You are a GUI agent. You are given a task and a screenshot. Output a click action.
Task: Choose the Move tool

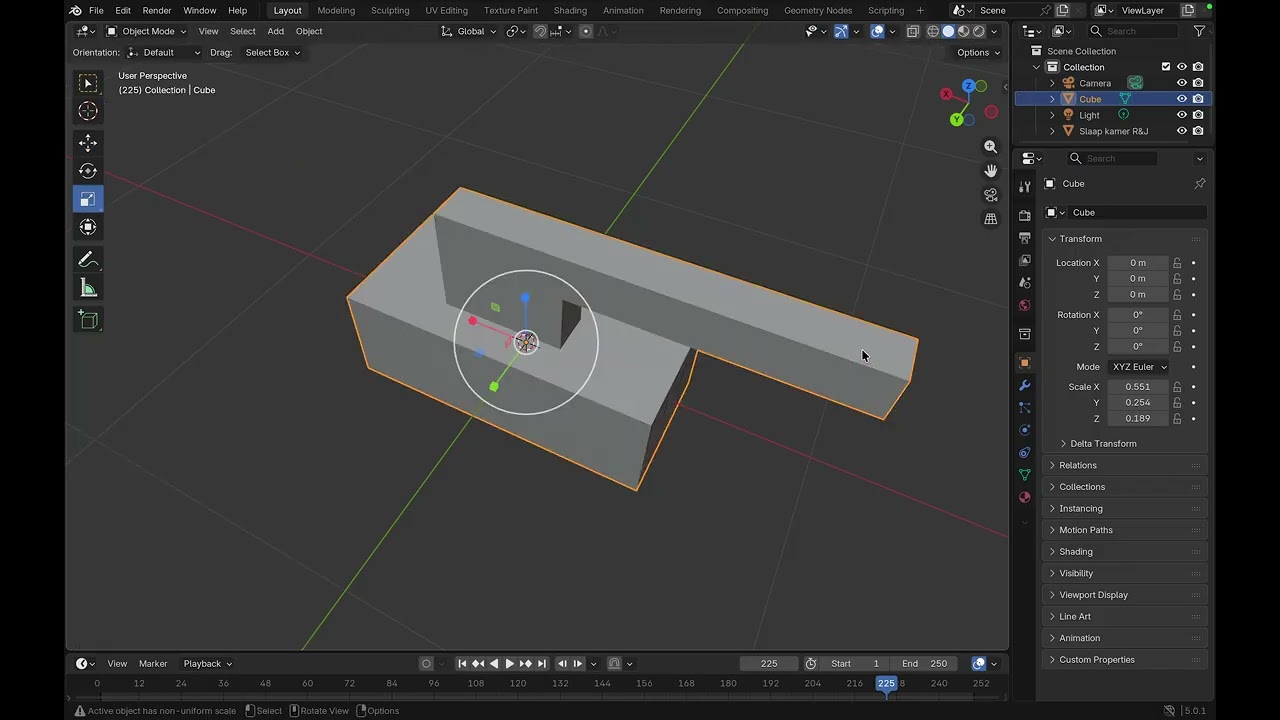88,143
